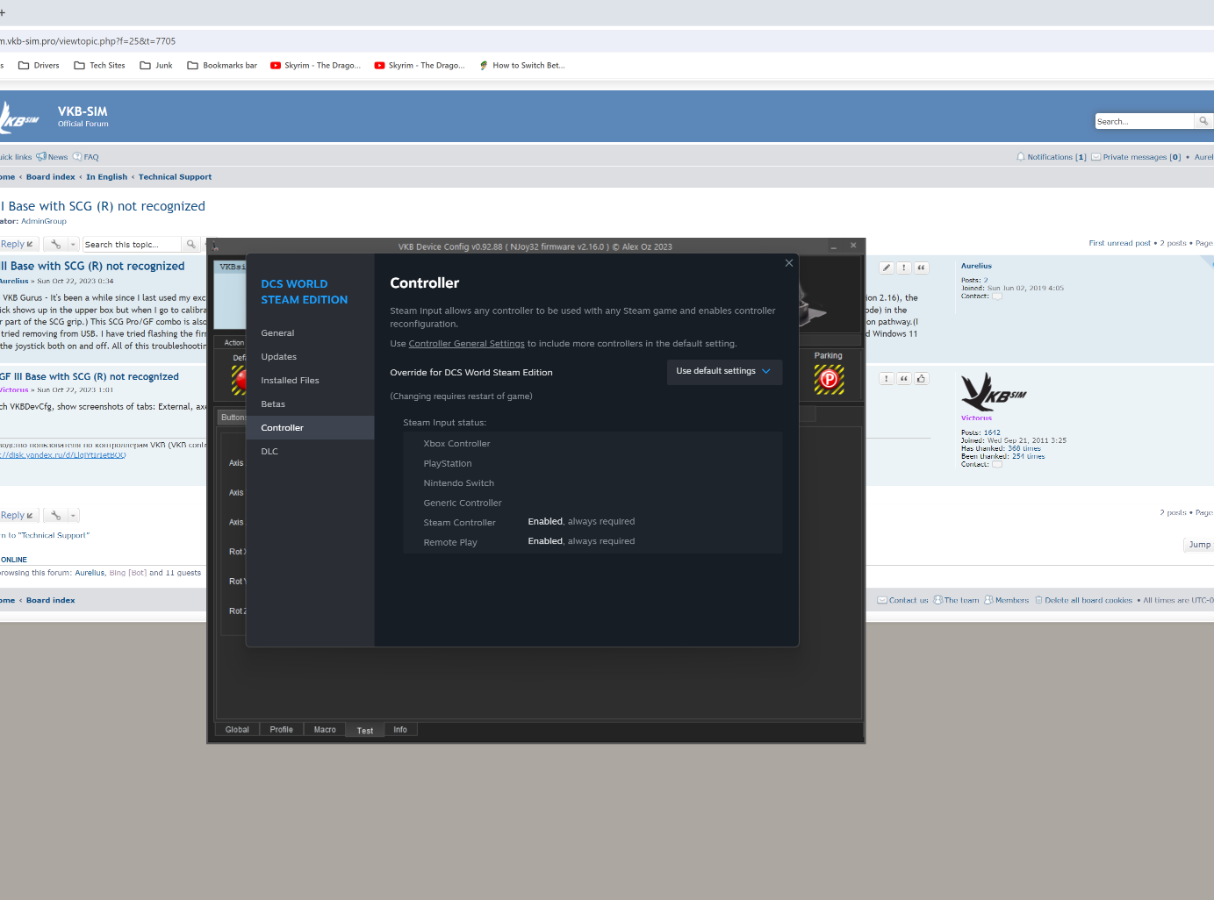Switch to Profile tab in VKB Device Config
Screen dimensions: 1214x900
(281, 730)
